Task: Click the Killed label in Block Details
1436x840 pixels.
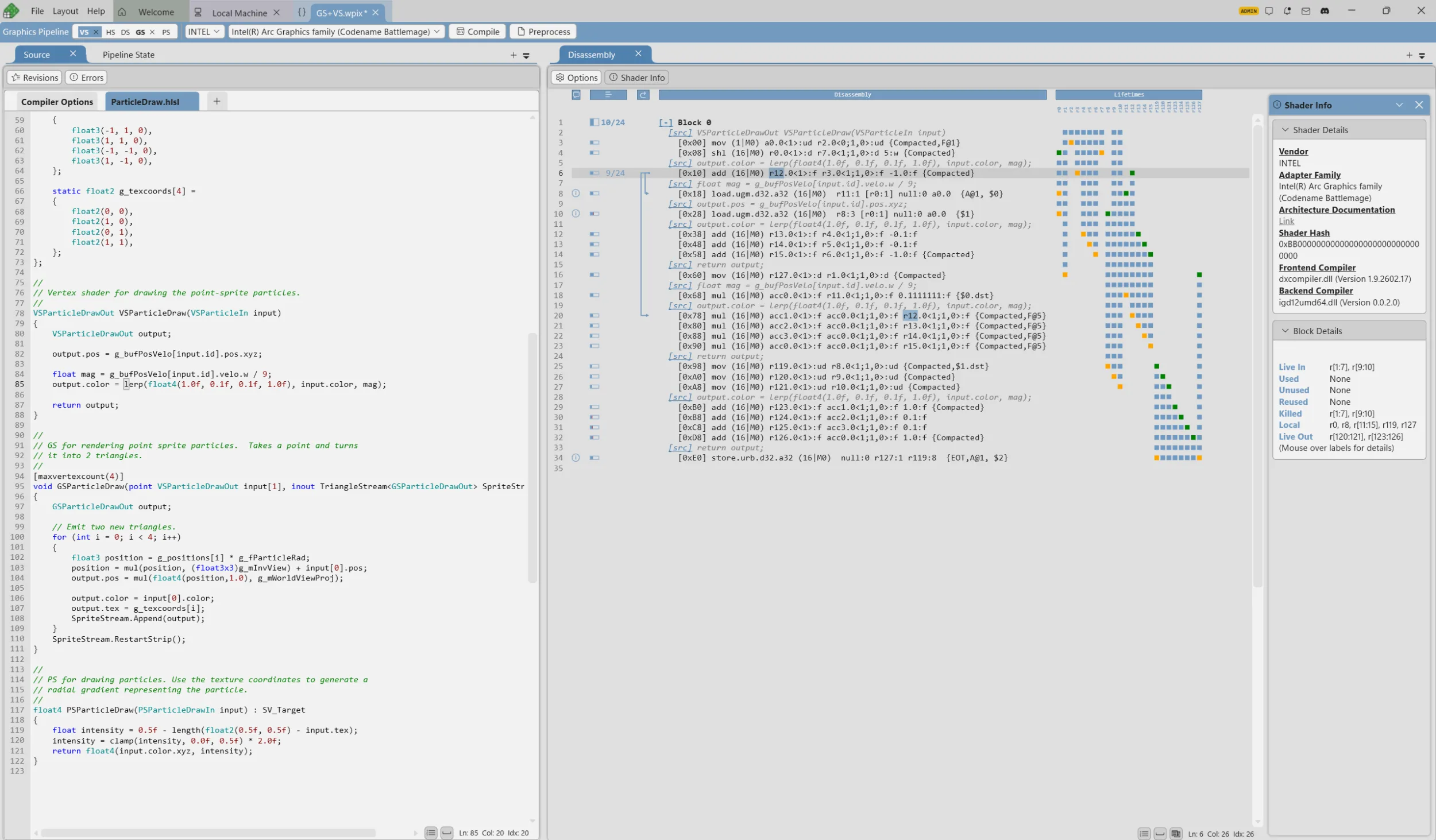Action: pyautogui.click(x=1290, y=413)
